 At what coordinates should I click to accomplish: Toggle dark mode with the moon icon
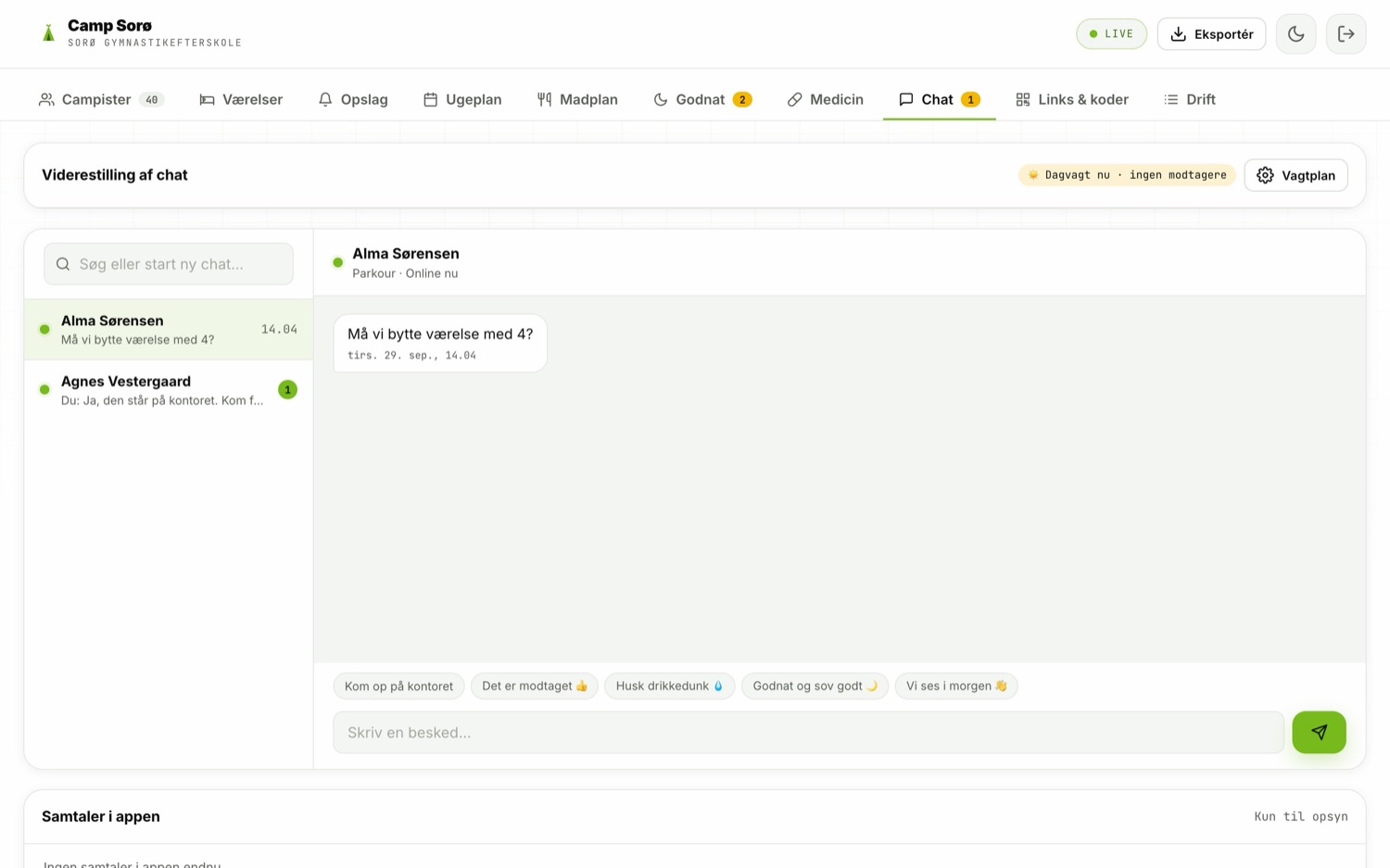(1295, 34)
